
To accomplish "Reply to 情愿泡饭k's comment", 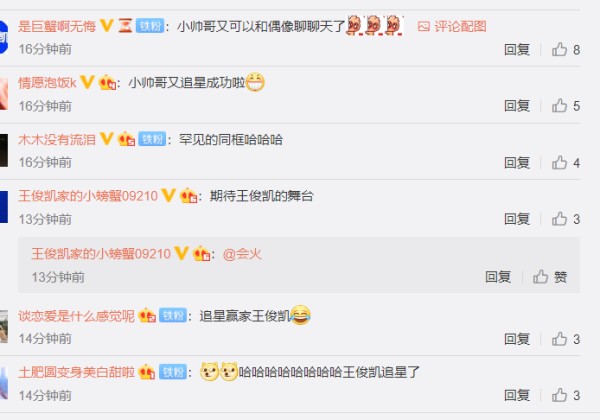I will tap(517, 106).
